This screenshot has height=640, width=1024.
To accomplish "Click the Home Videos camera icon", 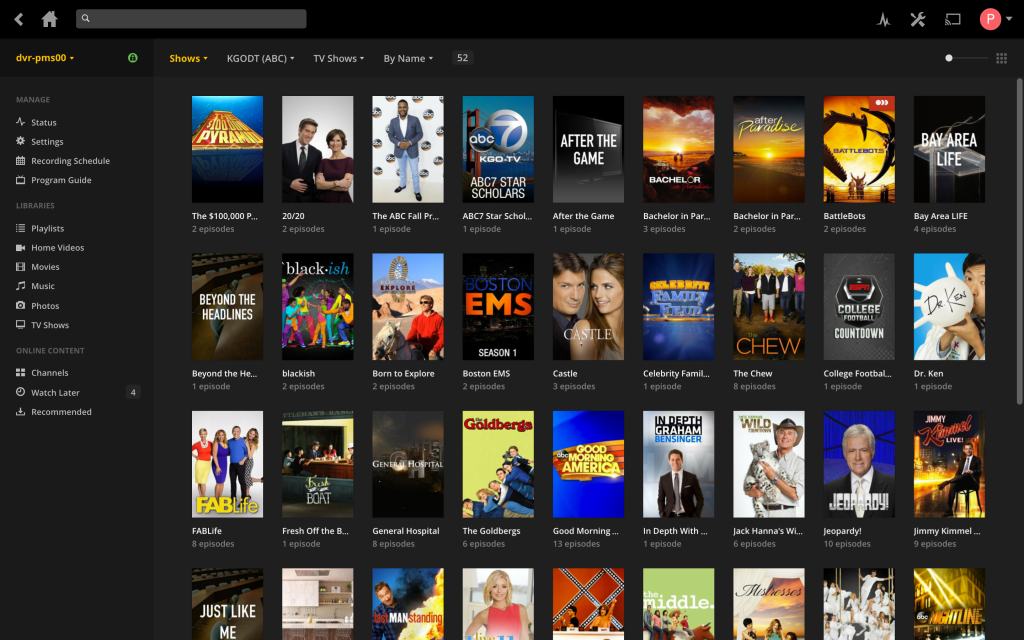I will coord(20,248).
